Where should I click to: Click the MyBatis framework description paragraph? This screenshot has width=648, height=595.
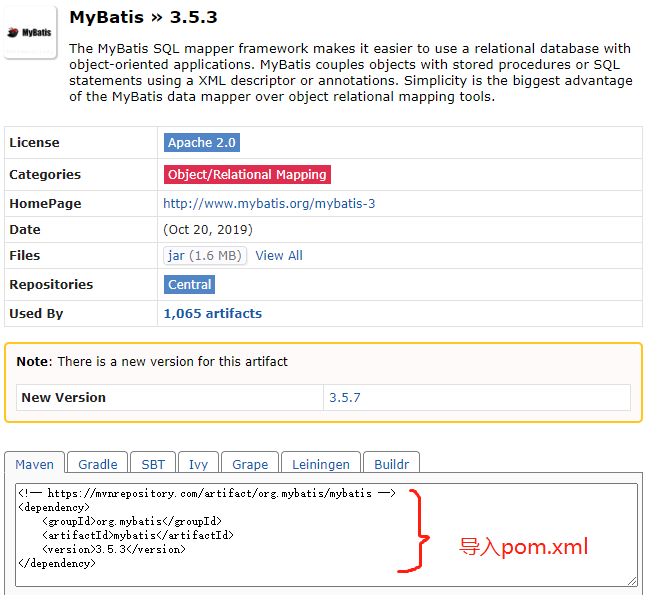350,72
